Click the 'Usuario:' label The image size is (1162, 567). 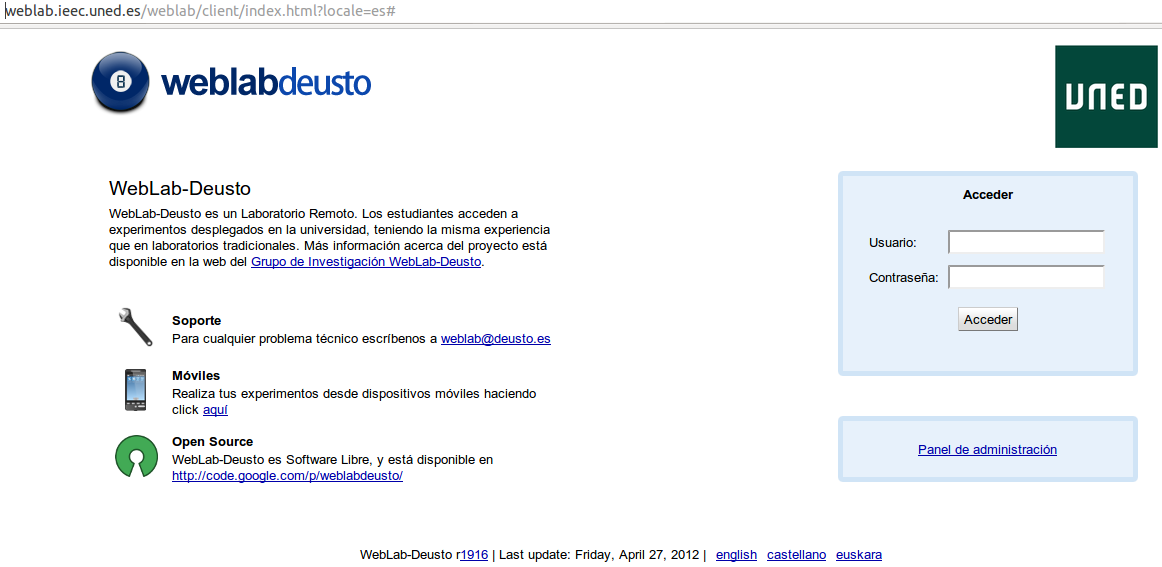pyautogui.click(x=893, y=242)
